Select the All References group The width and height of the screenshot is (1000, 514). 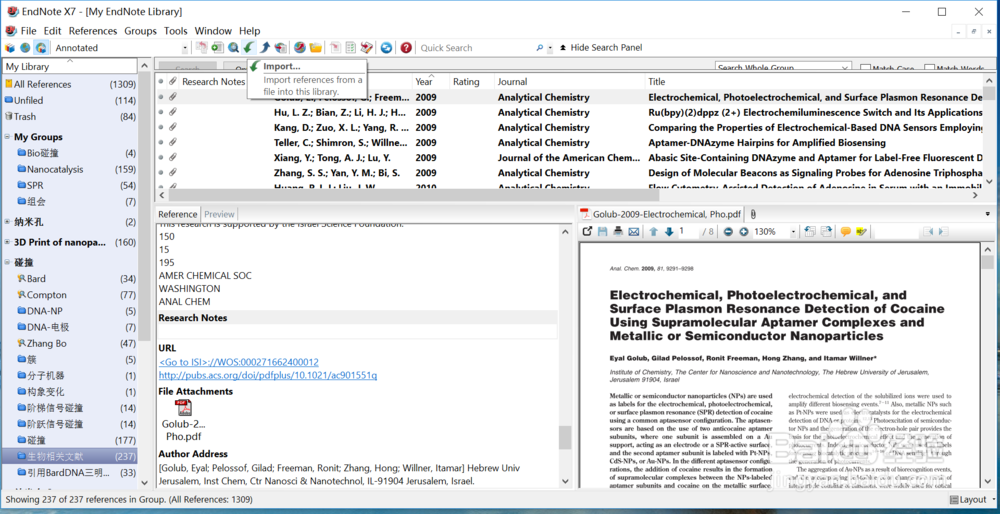click(43, 84)
